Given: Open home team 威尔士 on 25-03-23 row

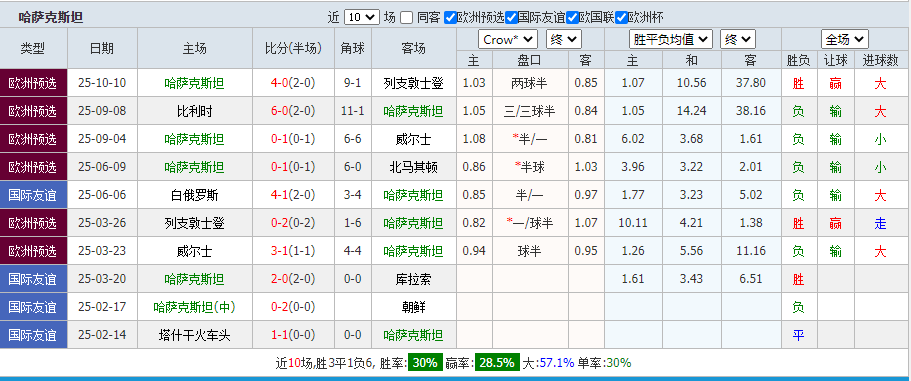Looking at the screenshot, I should coord(195,251).
